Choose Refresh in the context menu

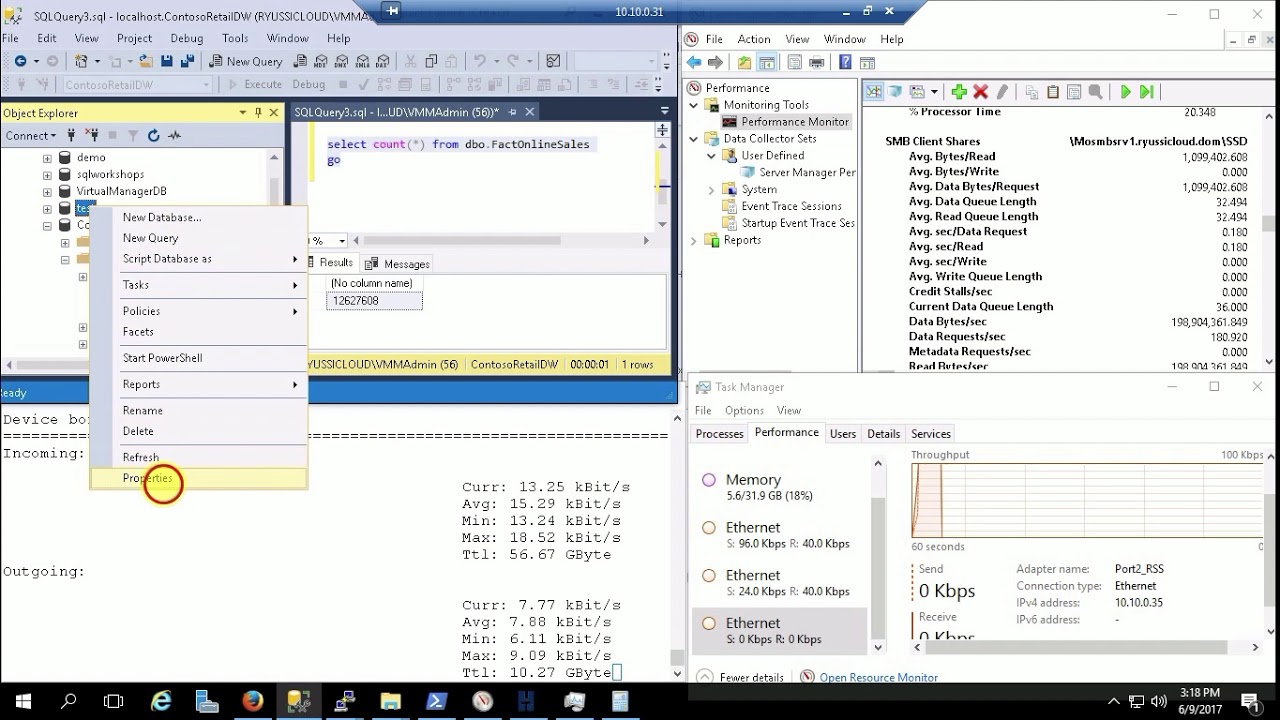[x=199, y=457]
